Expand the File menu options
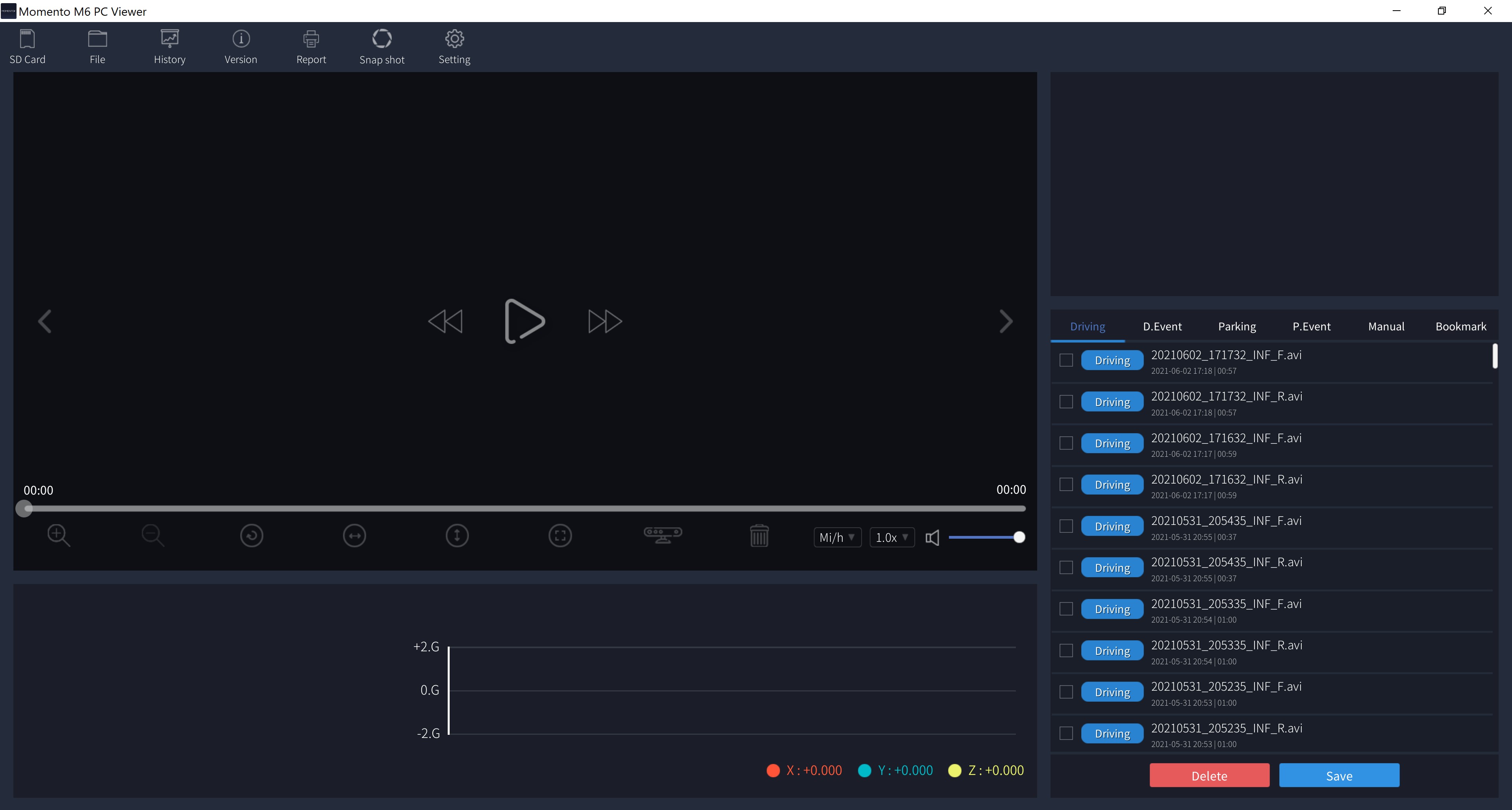1512x810 pixels. click(97, 46)
